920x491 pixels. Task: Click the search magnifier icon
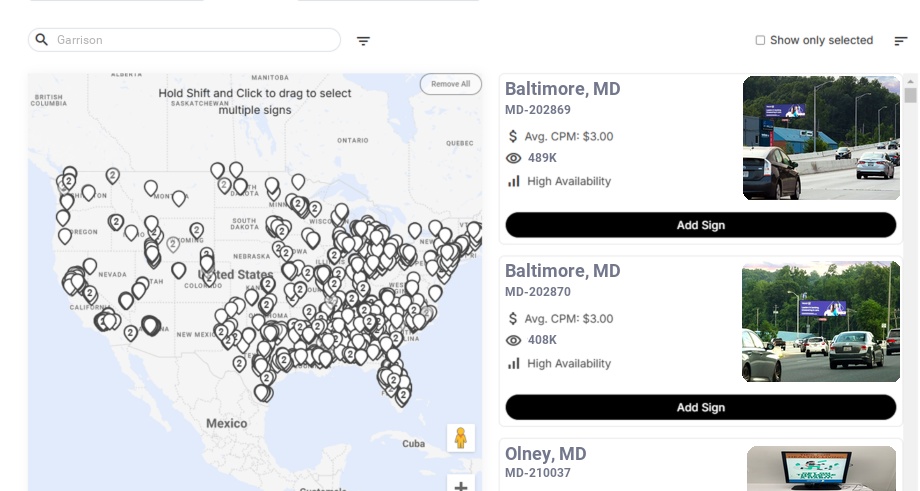coord(42,40)
